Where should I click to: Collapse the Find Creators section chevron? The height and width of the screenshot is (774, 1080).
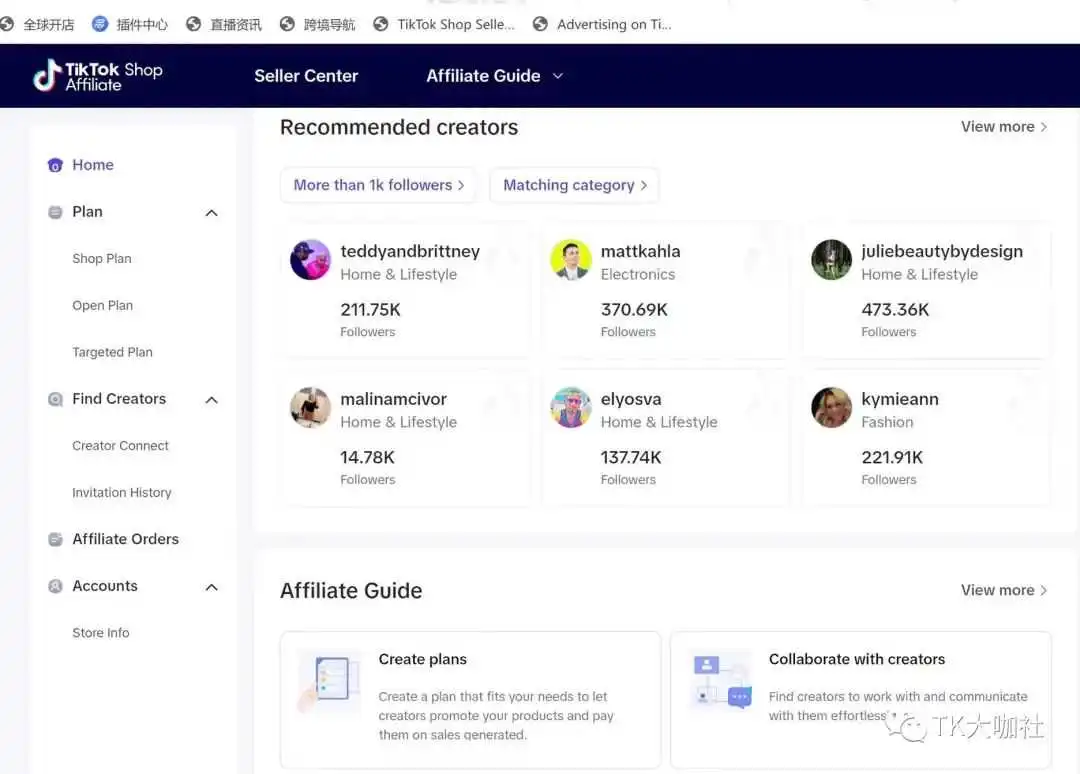(x=211, y=400)
